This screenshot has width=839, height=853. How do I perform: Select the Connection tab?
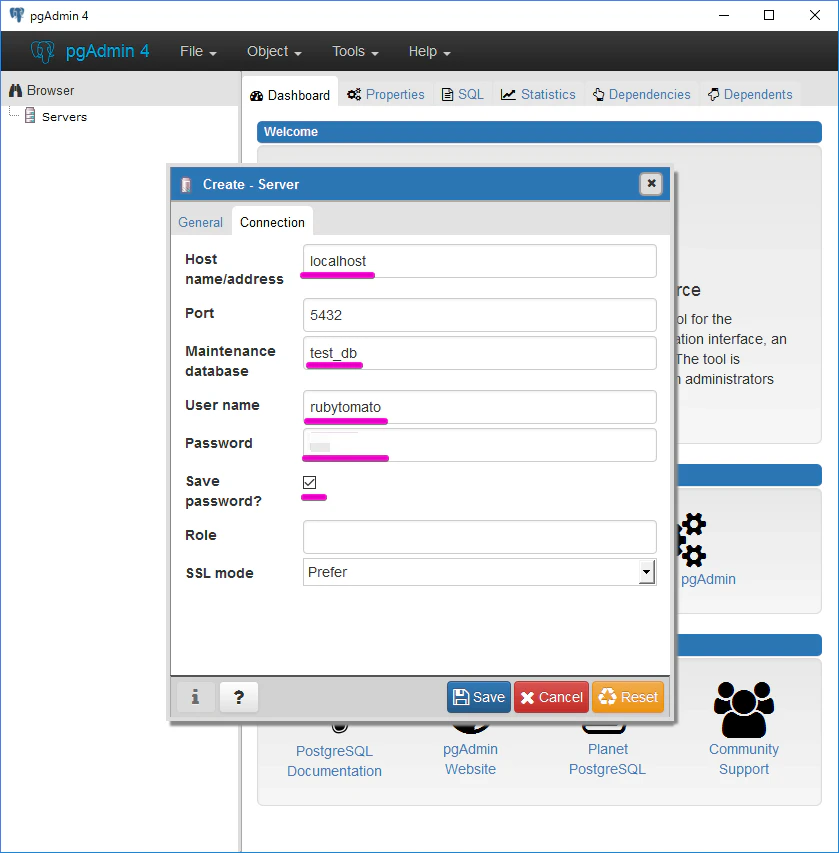272,222
